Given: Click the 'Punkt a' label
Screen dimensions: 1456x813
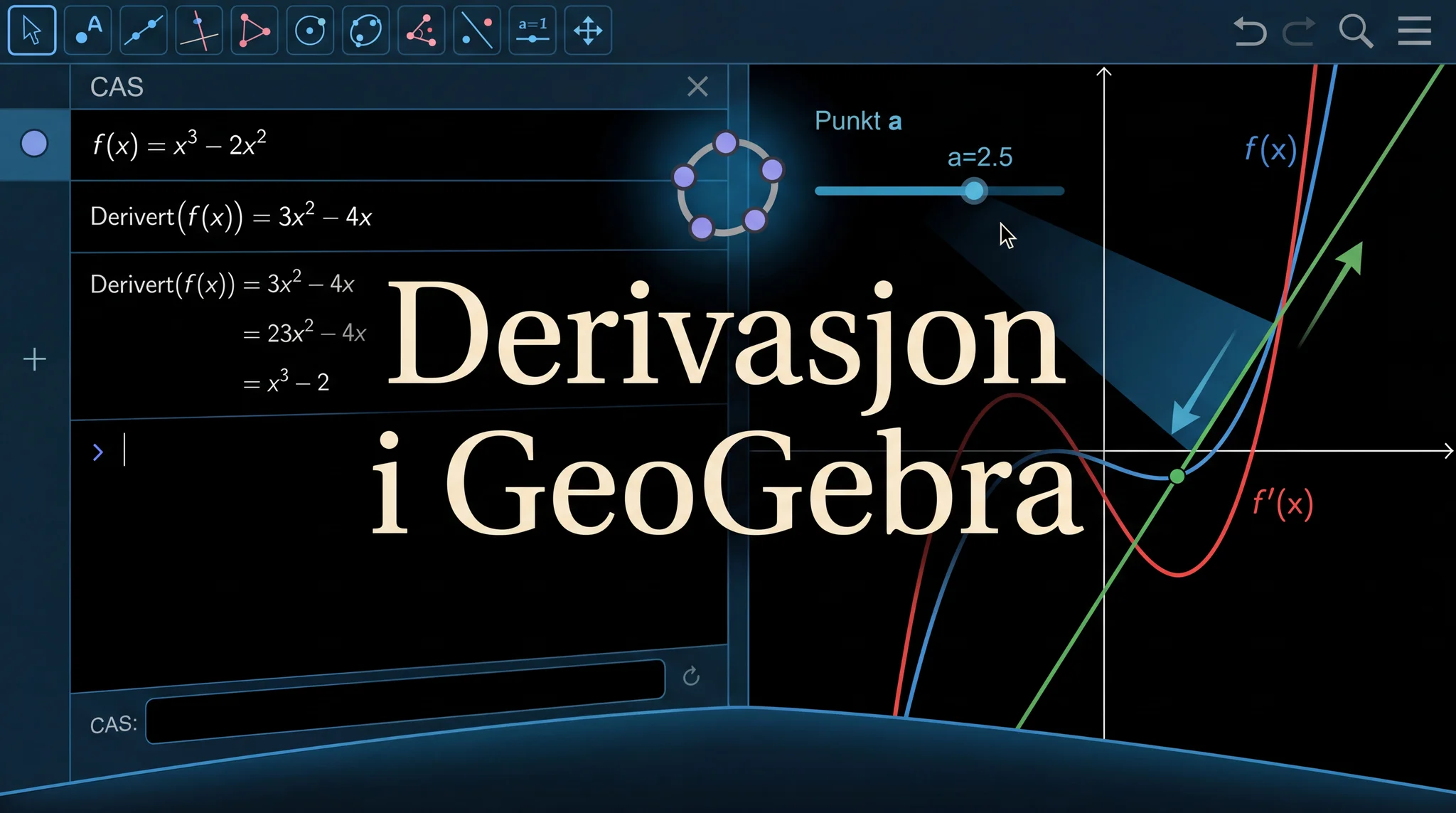Looking at the screenshot, I should 858,121.
